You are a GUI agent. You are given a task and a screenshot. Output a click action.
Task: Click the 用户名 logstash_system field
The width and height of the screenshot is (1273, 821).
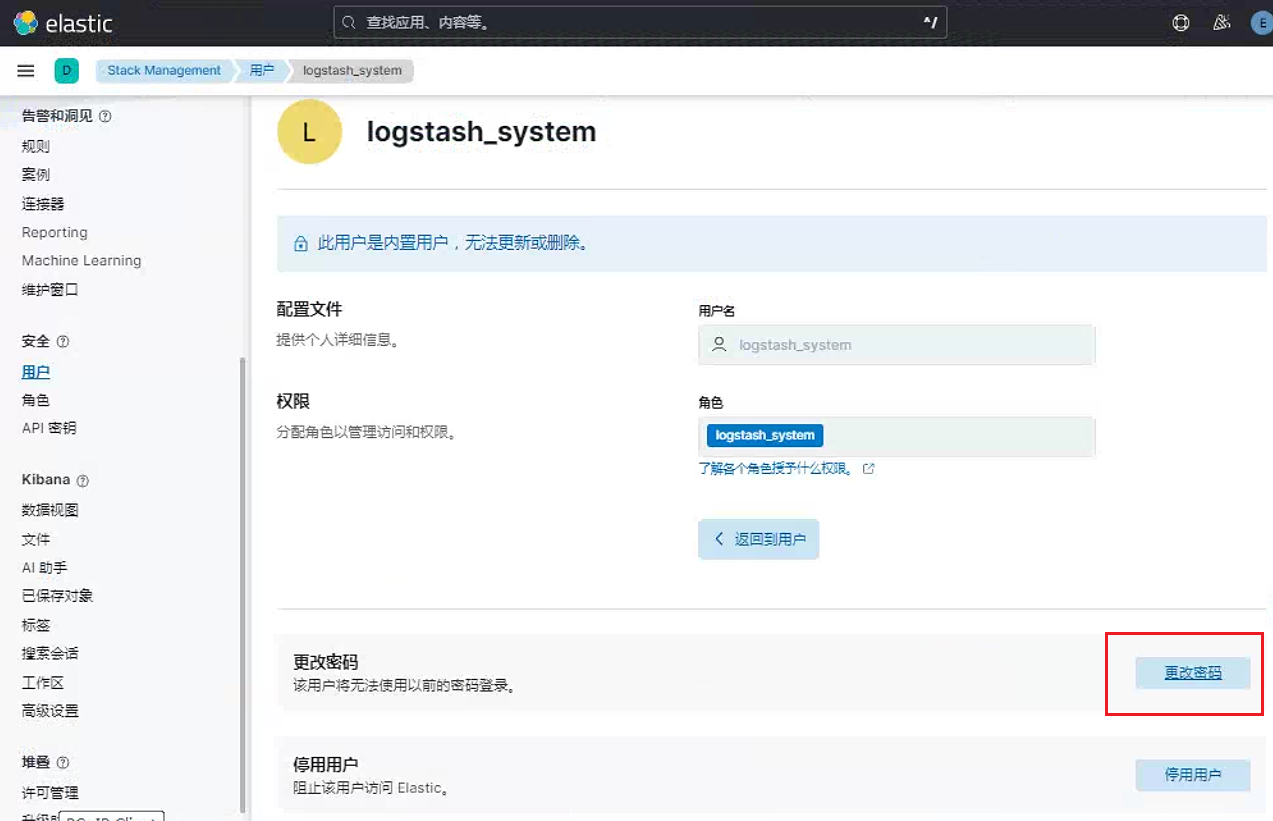coord(897,345)
